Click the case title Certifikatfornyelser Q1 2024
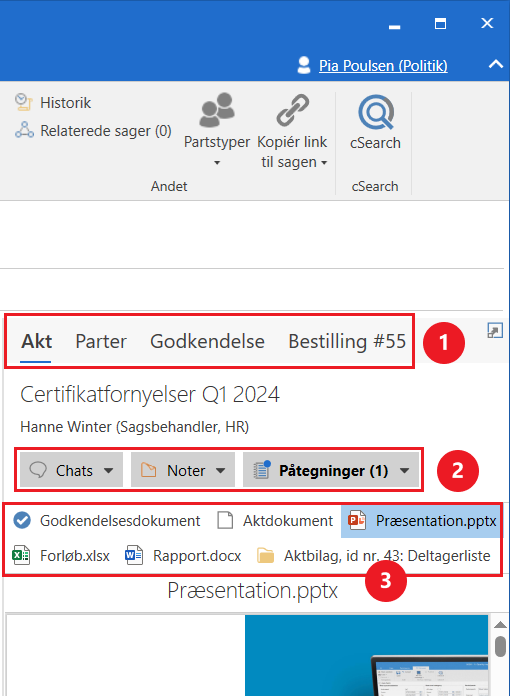Screen dimensions: 510x696 (150, 395)
